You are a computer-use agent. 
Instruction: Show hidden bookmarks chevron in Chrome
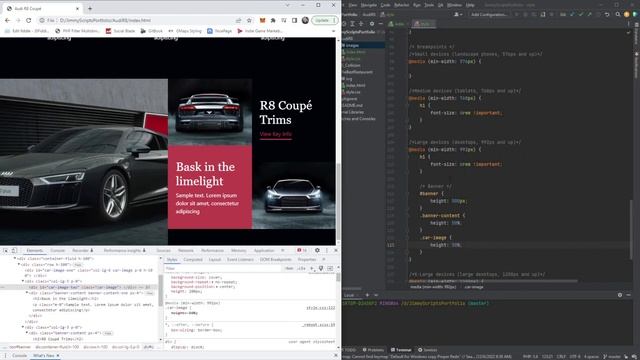[333, 31]
